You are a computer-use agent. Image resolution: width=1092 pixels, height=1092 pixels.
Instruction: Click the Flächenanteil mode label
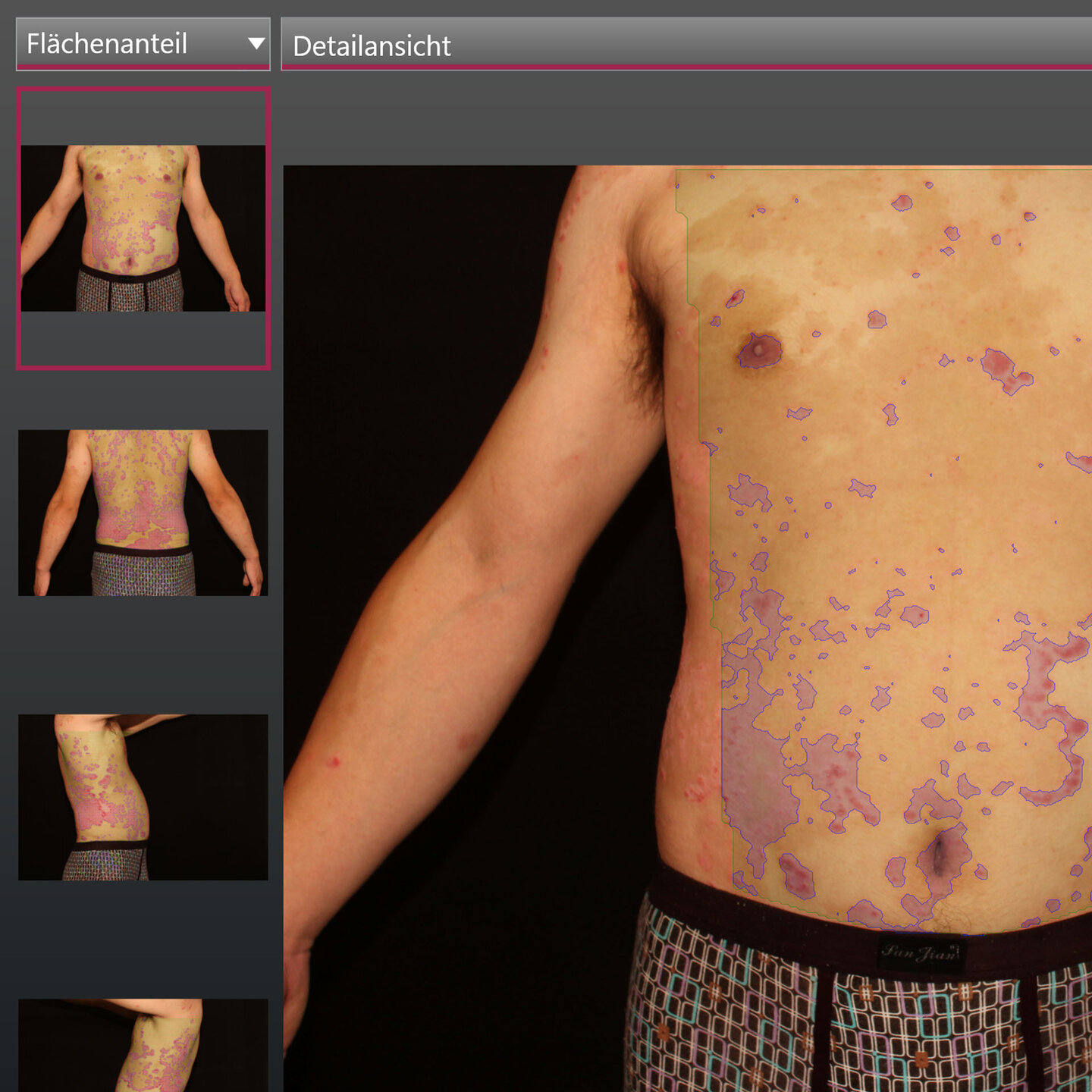(107, 44)
